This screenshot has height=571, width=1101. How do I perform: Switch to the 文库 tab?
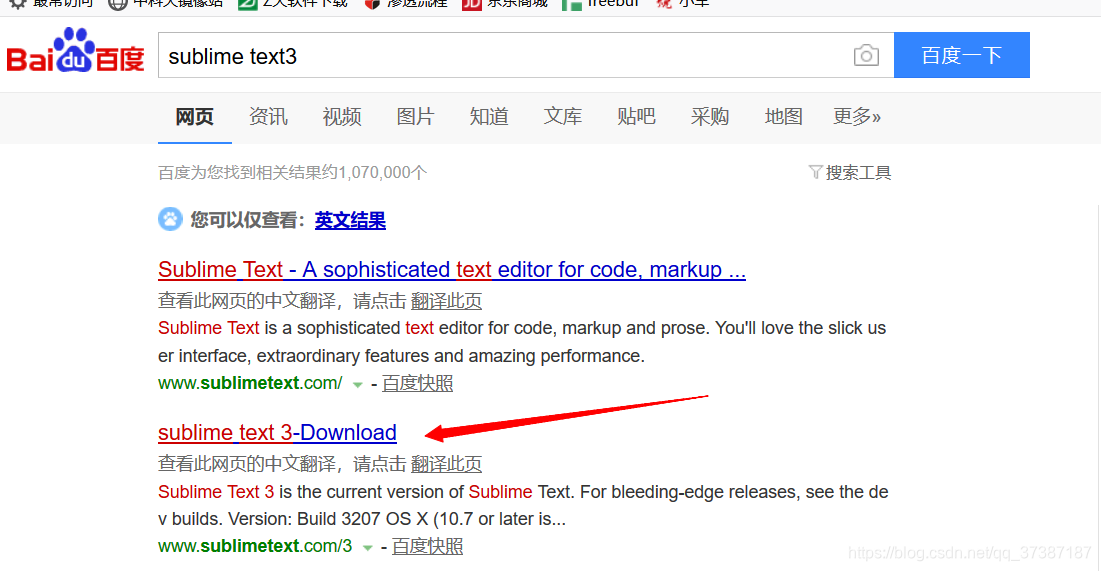pyautogui.click(x=563, y=116)
